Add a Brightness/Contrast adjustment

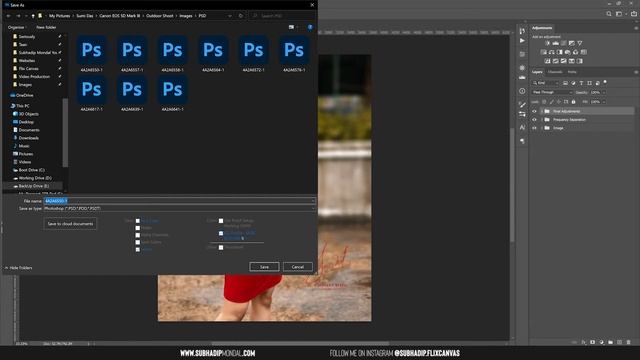tap(547, 43)
